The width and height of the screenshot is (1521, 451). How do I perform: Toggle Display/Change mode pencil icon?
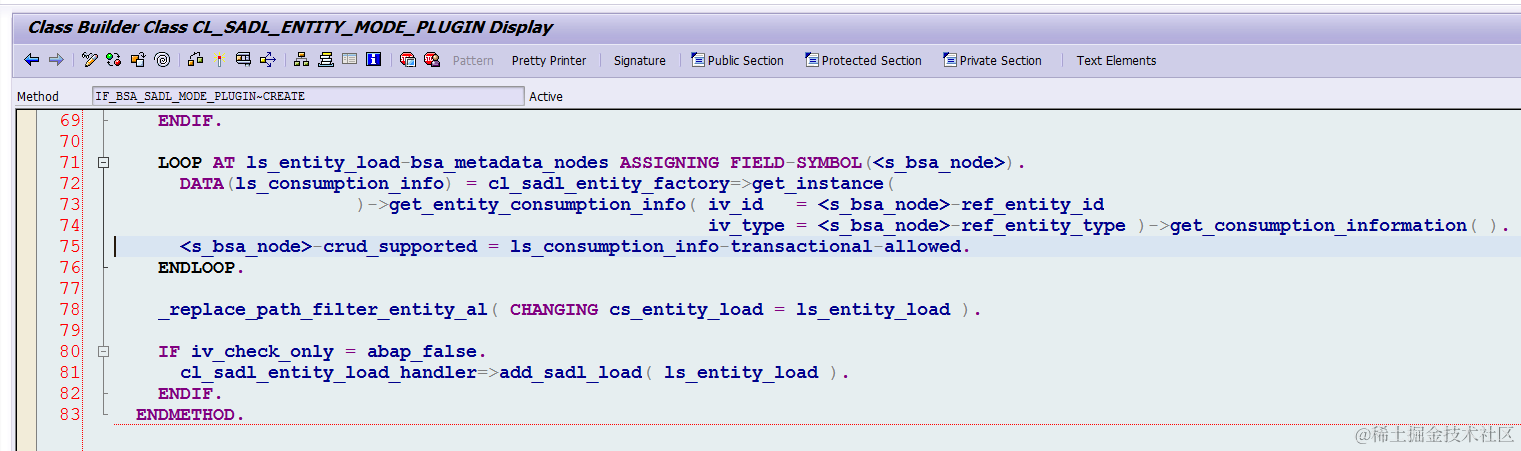90,60
